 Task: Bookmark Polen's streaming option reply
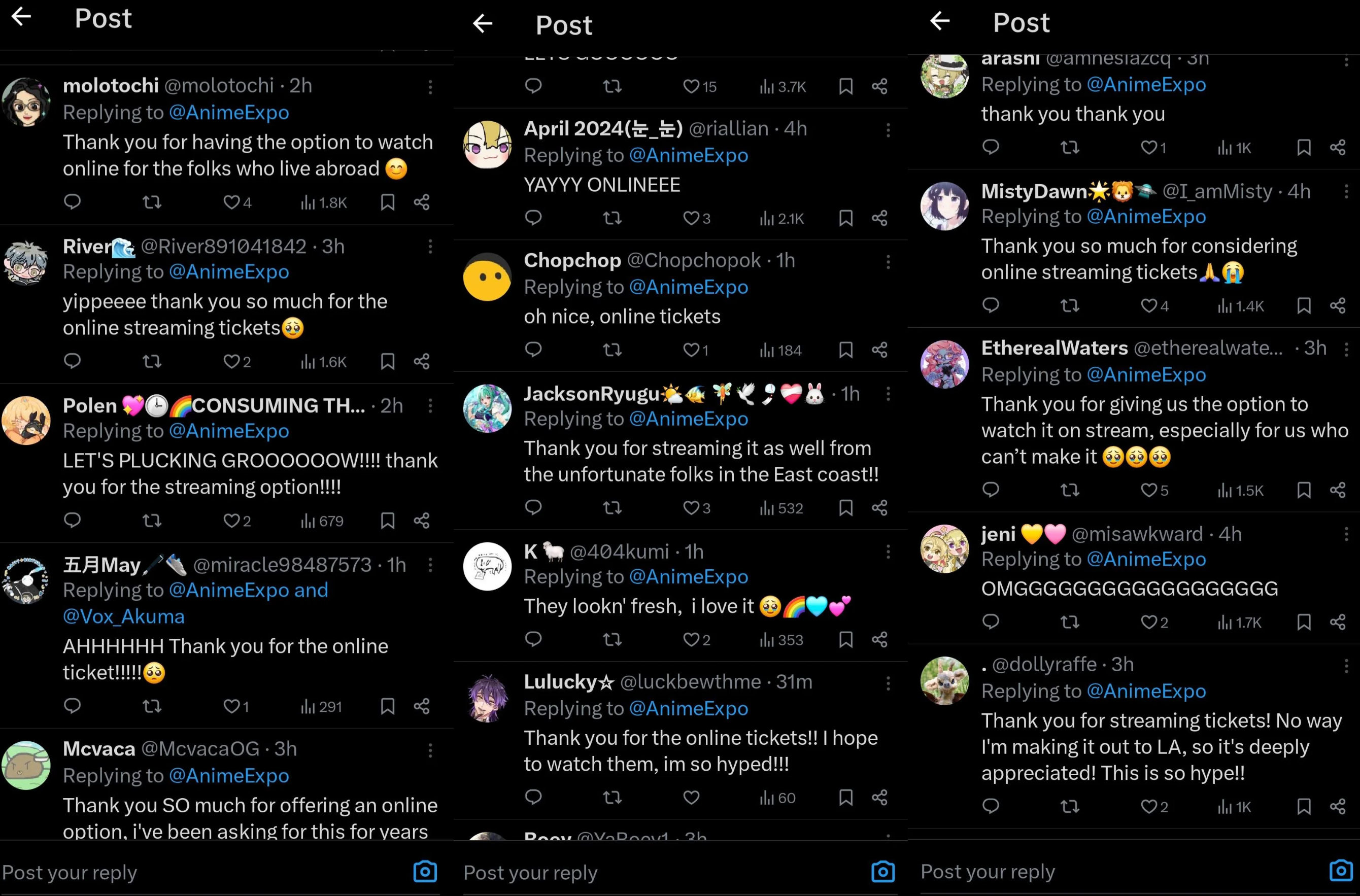click(387, 520)
